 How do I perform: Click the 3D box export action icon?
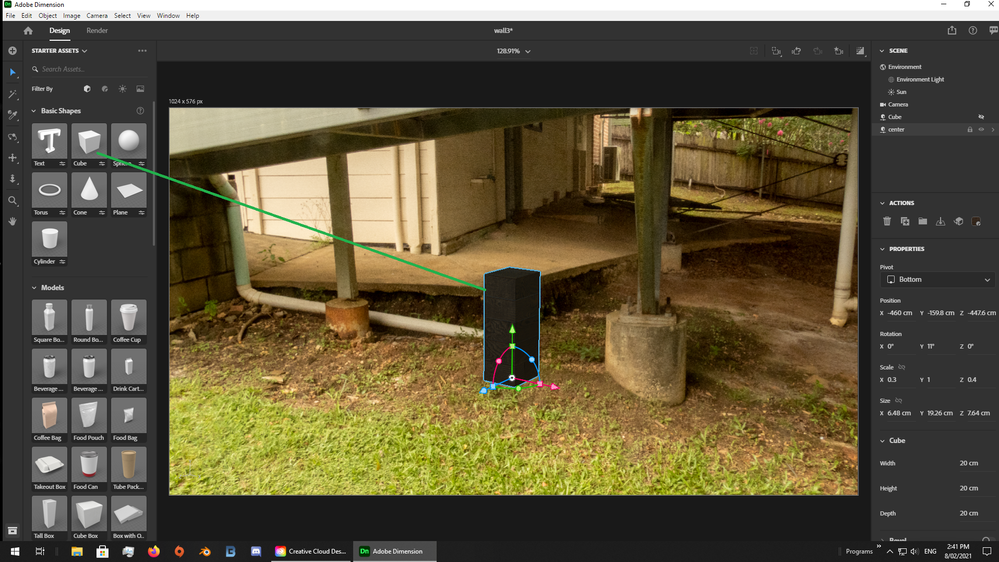tap(958, 221)
